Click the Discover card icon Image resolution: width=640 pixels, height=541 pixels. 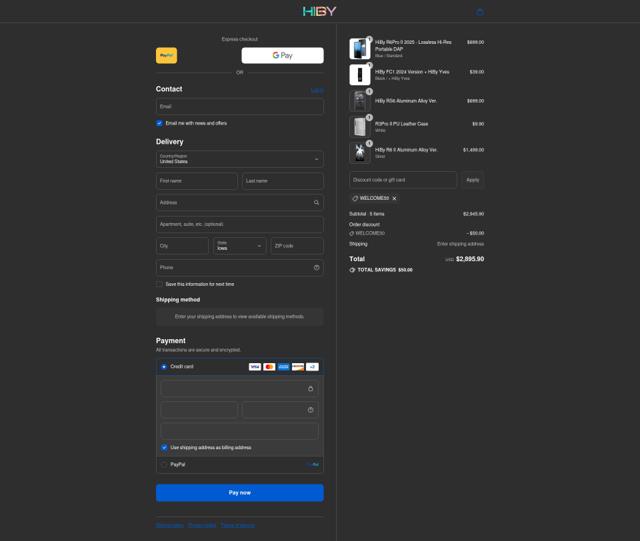298,367
